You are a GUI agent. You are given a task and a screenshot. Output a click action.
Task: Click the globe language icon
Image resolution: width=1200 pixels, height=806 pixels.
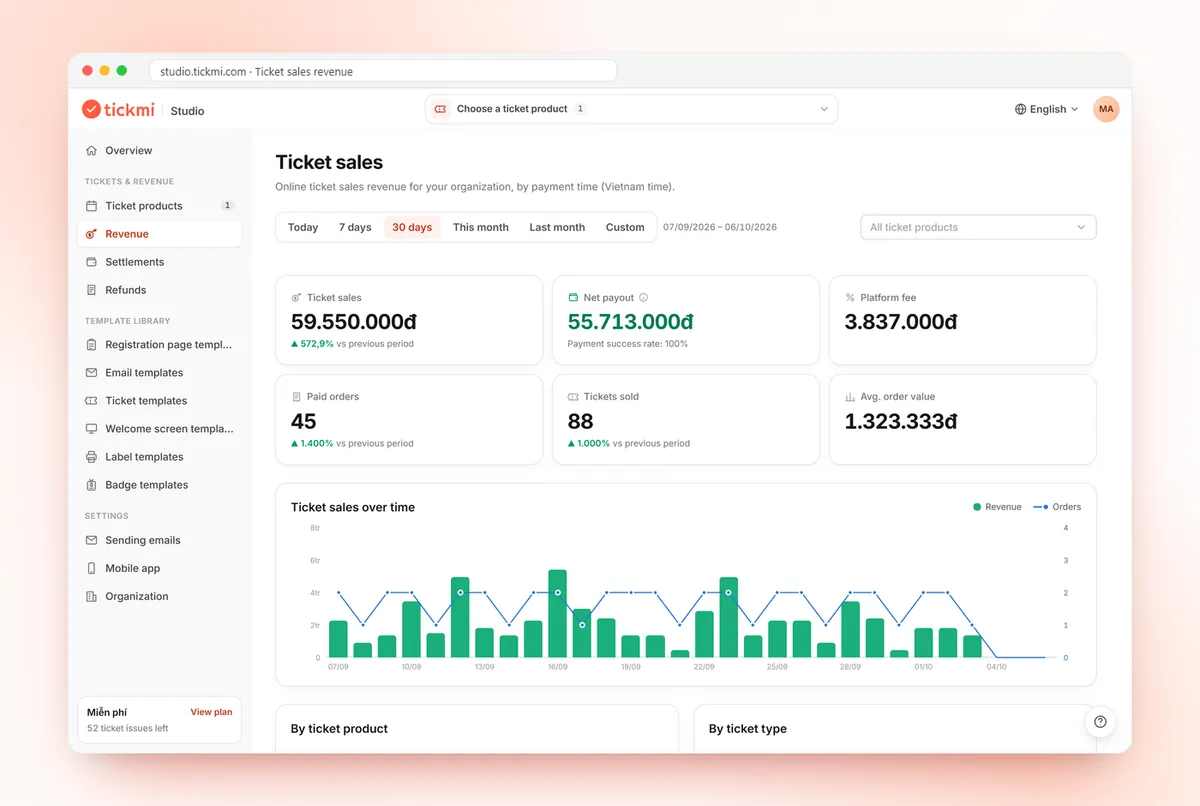[x=1021, y=109]
